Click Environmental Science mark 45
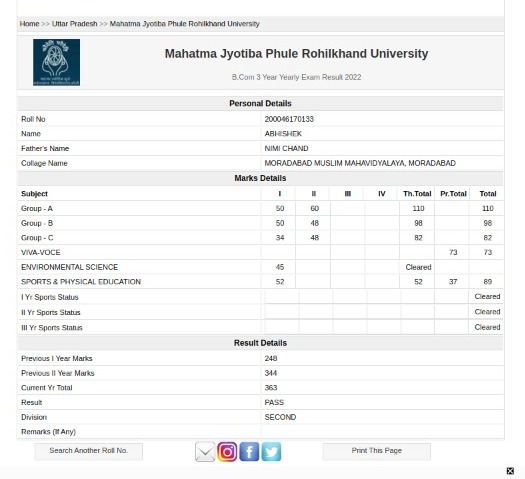 (x=280, y=267)
